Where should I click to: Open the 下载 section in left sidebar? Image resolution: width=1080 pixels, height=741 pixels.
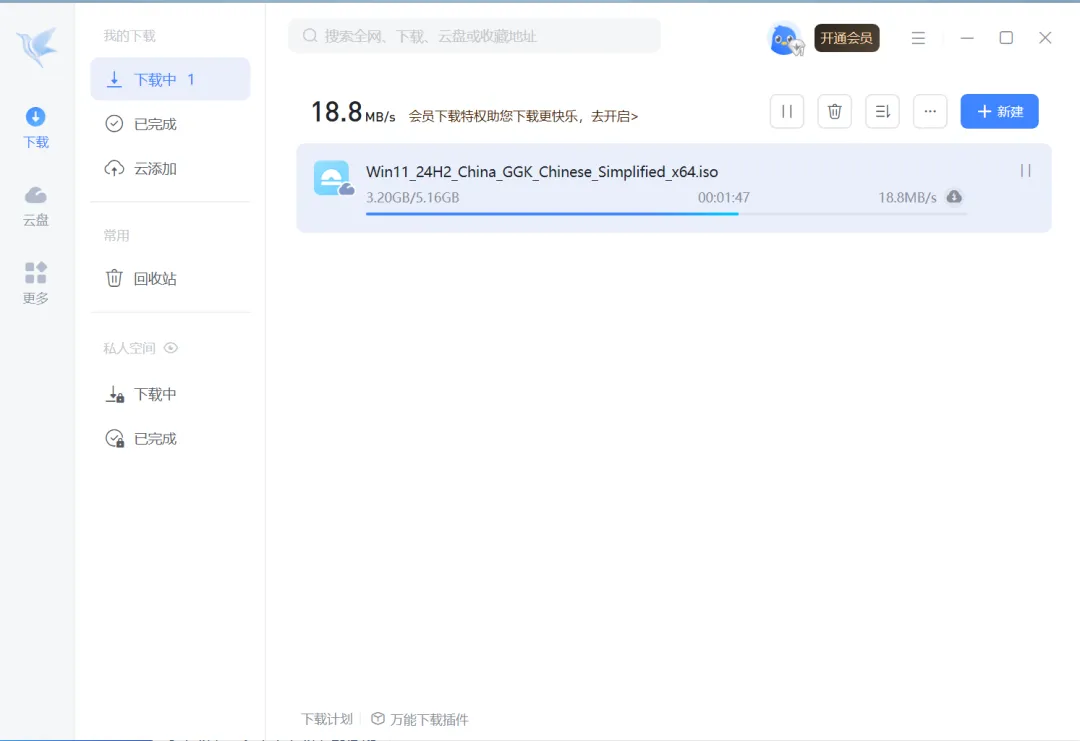(36, 128)
